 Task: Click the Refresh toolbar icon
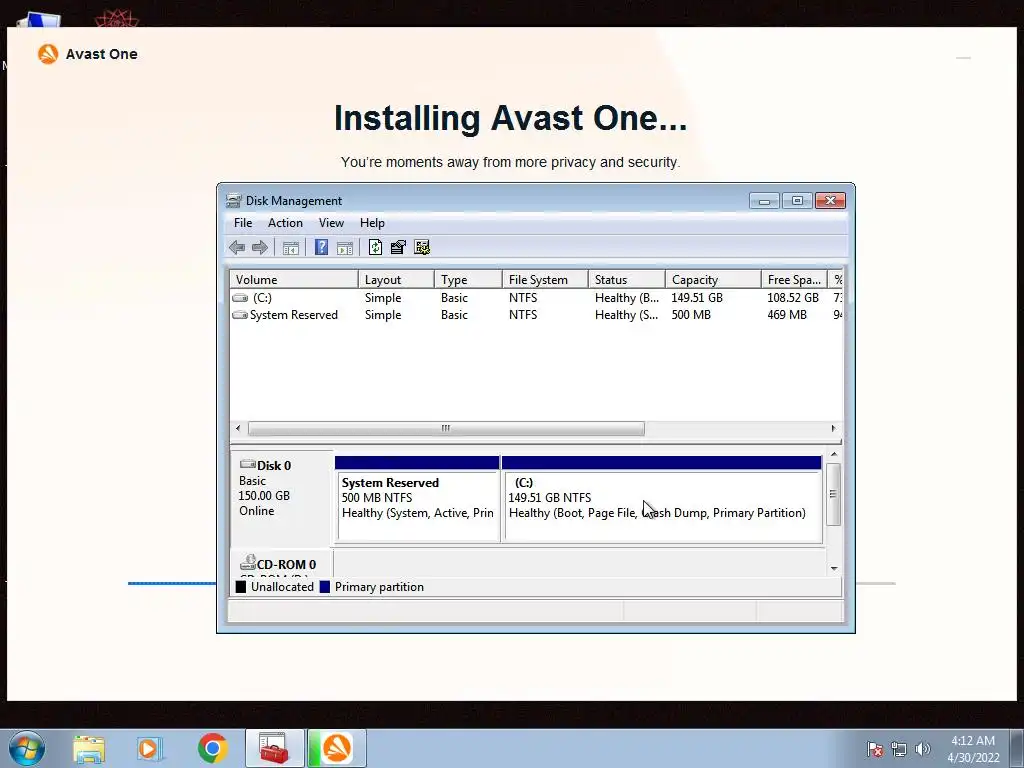tap(376, 247)
